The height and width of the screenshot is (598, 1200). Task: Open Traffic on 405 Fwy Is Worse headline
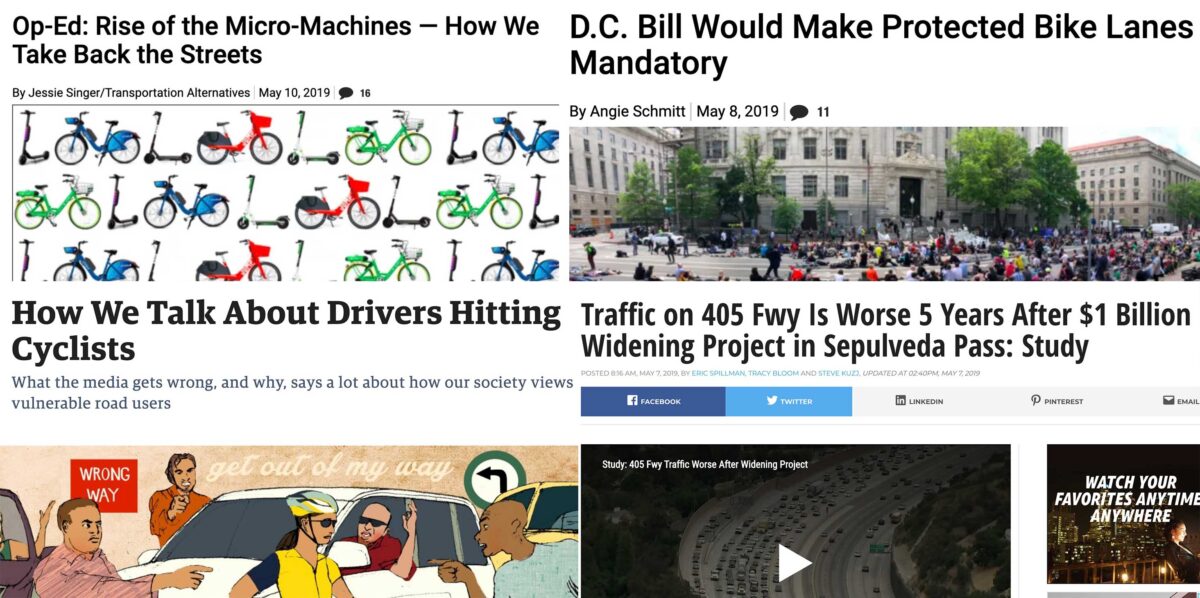click(885, 331)
